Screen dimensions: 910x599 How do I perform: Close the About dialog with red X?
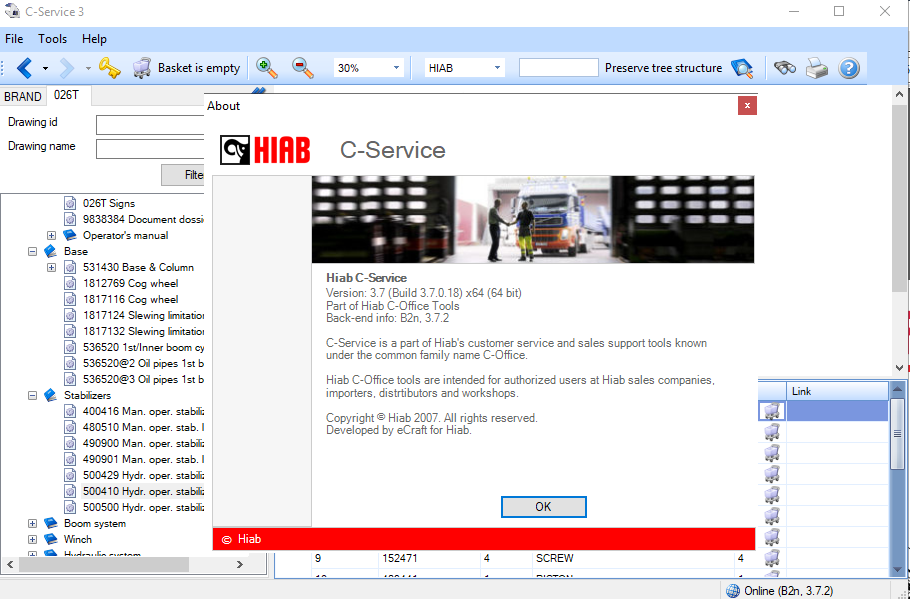(746, 105)
